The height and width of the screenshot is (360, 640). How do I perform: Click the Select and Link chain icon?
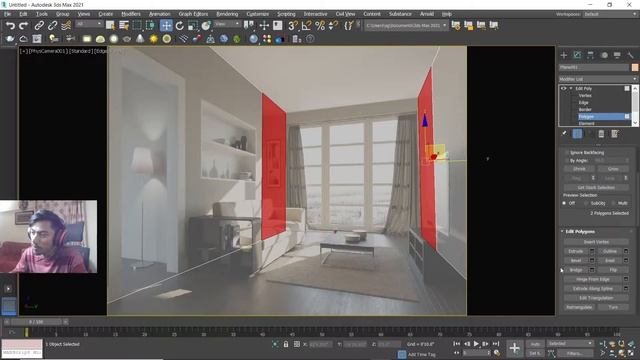[x=39, y=26]
